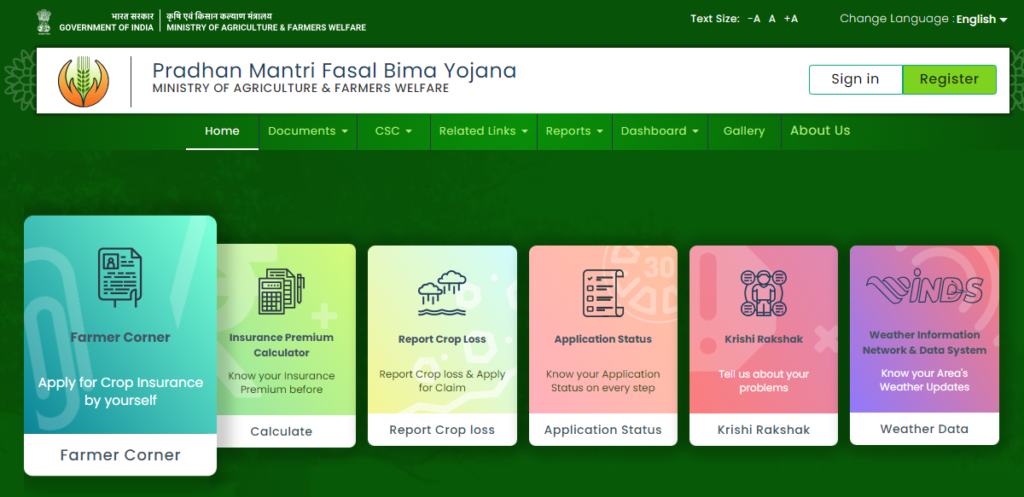Open the About Us menu item
Screen dimensions: 1024x497
(820, 131)
